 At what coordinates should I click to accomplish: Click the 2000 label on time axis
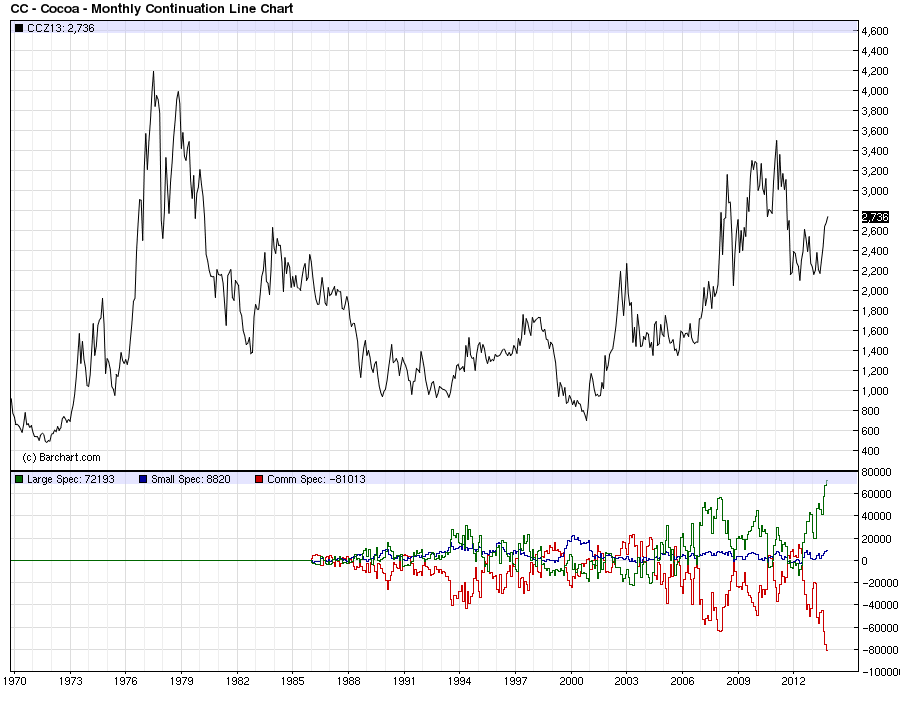pyautogui.click(x=571, y=681)
